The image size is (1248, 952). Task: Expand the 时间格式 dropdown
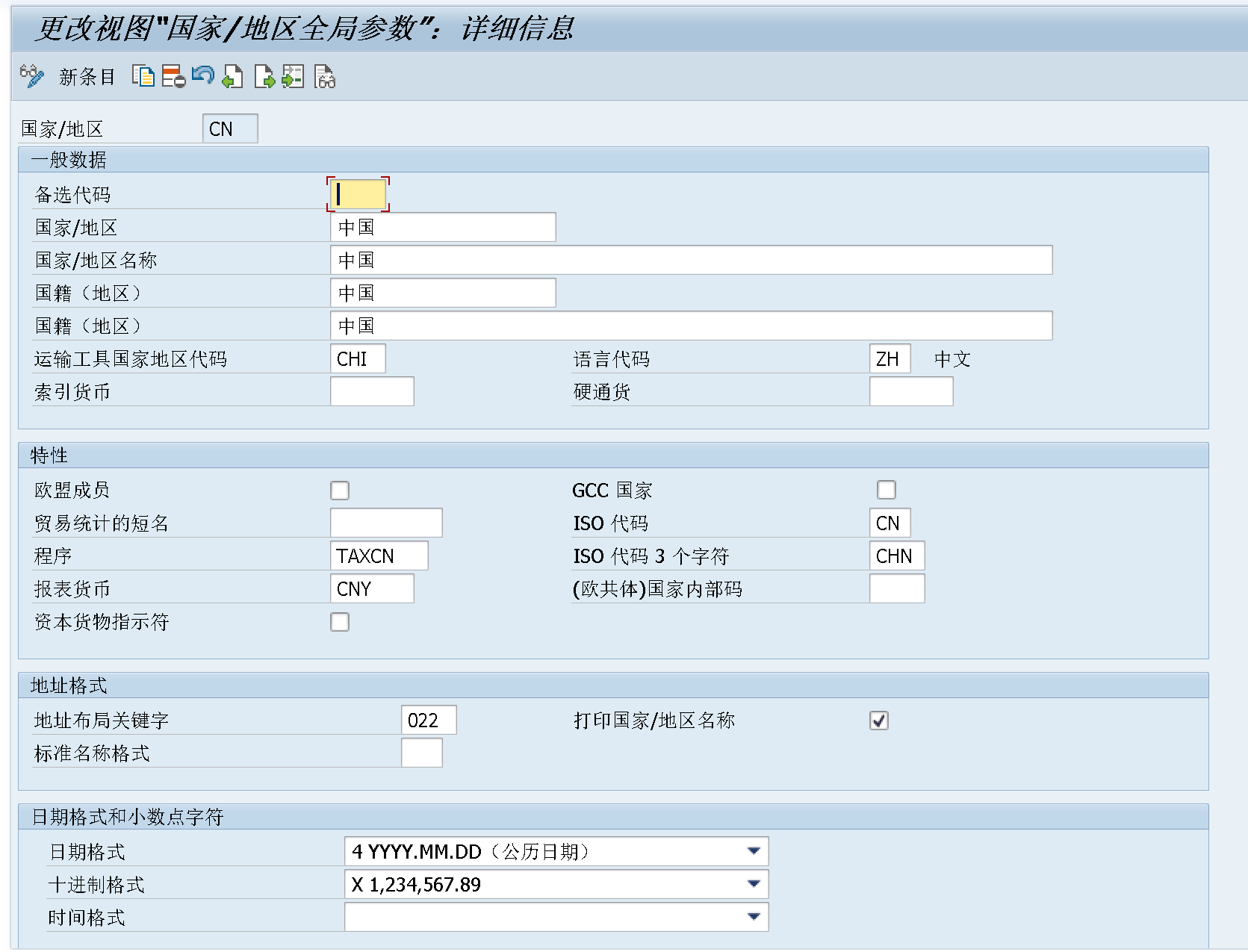754,917
